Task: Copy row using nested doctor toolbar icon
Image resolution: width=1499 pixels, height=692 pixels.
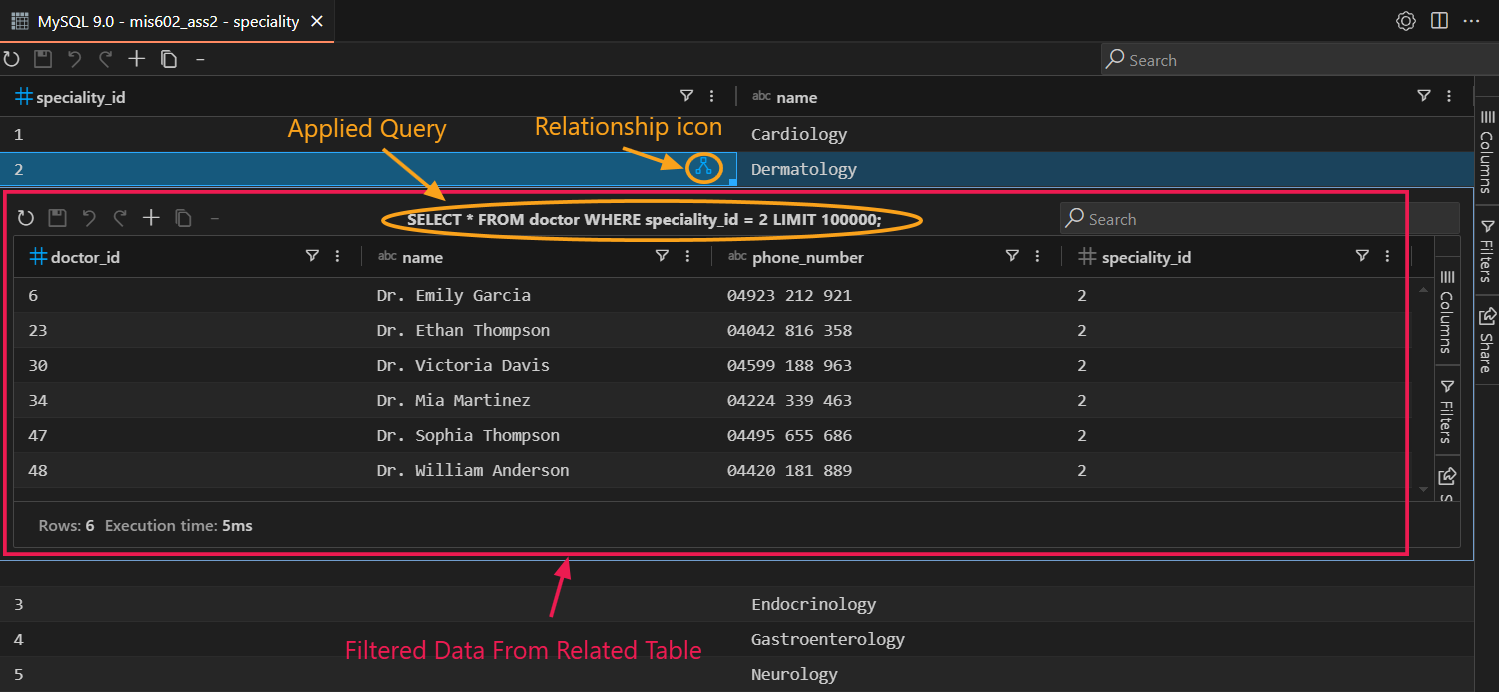Action: pos(183,218)
